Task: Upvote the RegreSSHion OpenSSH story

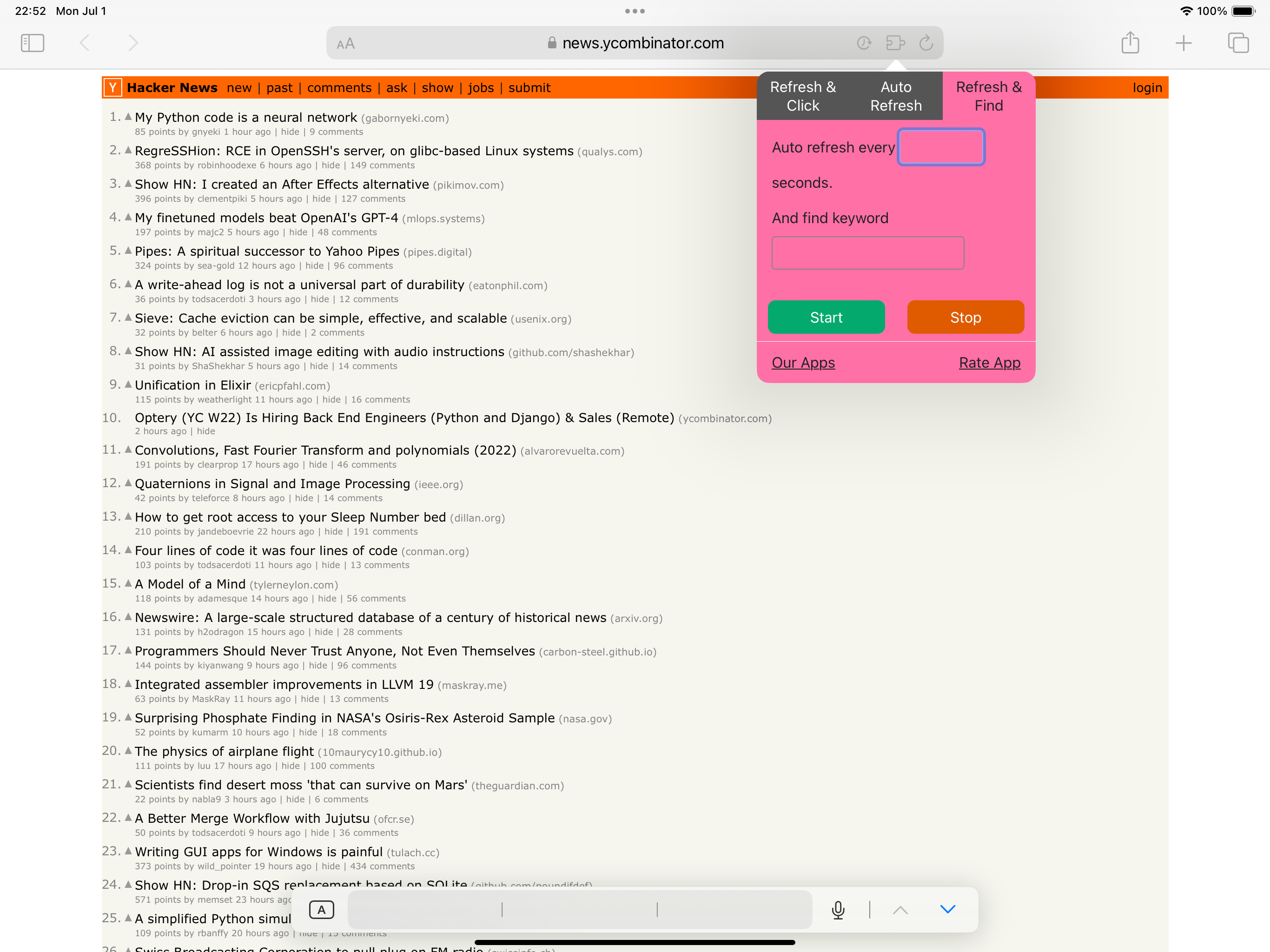Action: coord(128,150)
